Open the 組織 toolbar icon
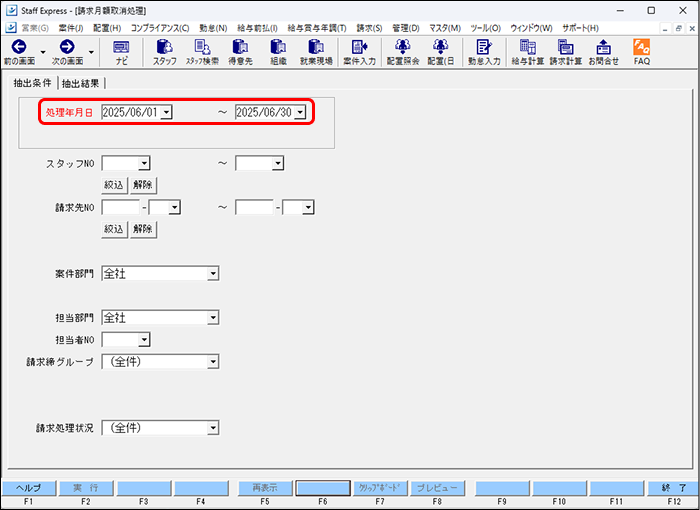 (x=278, y=52)
